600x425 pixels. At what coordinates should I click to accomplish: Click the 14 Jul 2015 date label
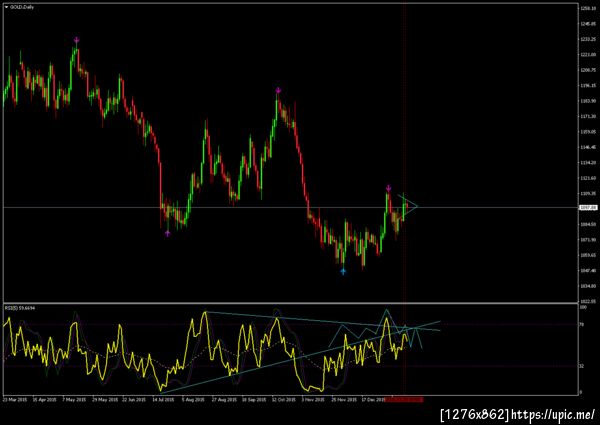[x=163, y=399]
